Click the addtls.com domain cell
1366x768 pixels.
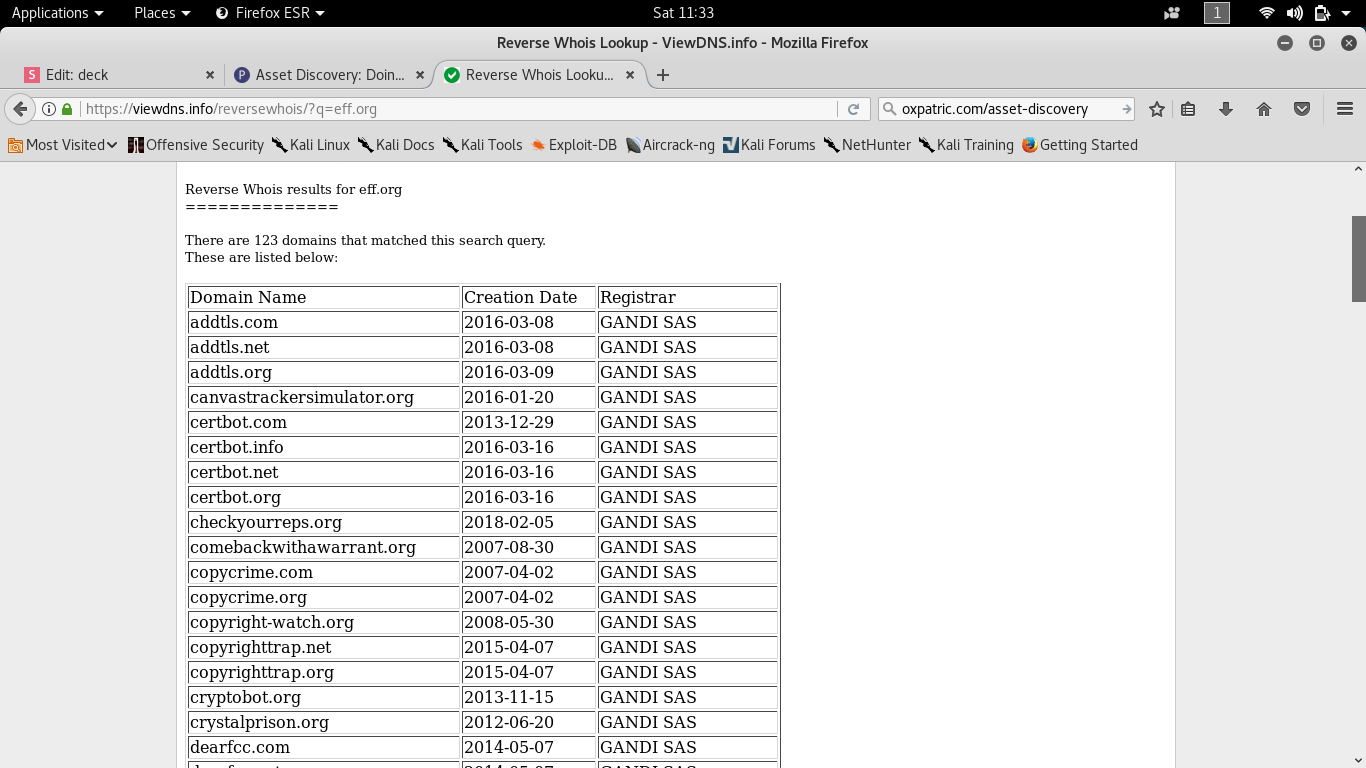pyautogui.click(x=323, y=323)
